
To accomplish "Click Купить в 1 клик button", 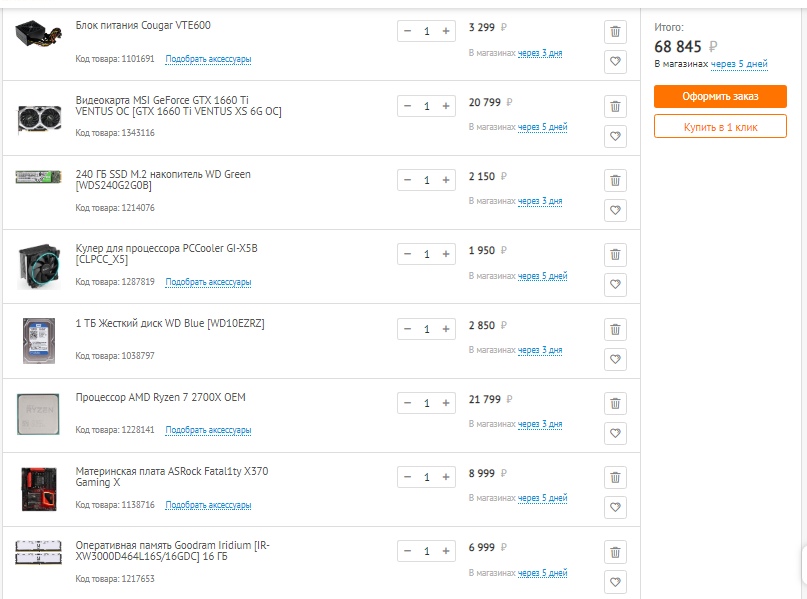I will click(720, 127).
